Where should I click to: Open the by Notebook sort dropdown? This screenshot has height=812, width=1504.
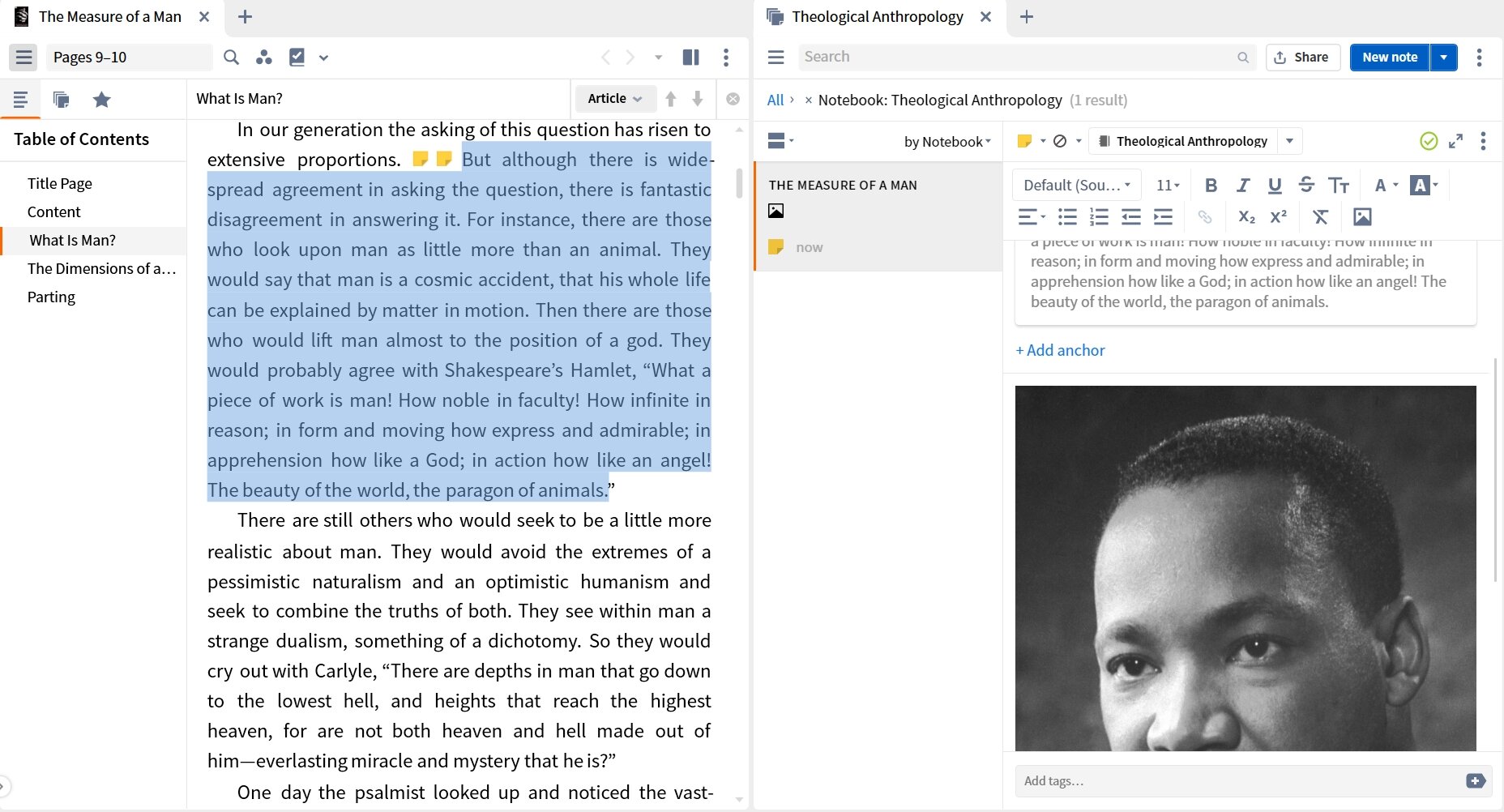tap(947, 142)
